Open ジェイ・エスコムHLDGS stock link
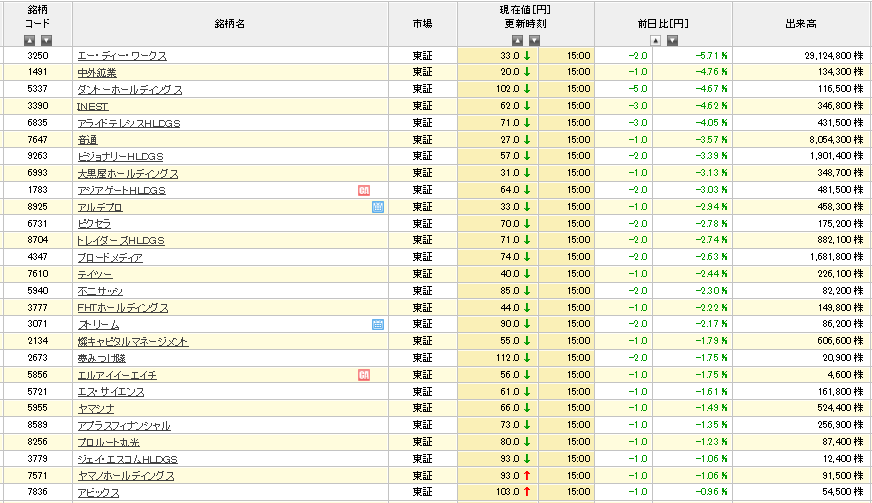The height and width of the screenshot is (503, 872). tap(127, 459)
